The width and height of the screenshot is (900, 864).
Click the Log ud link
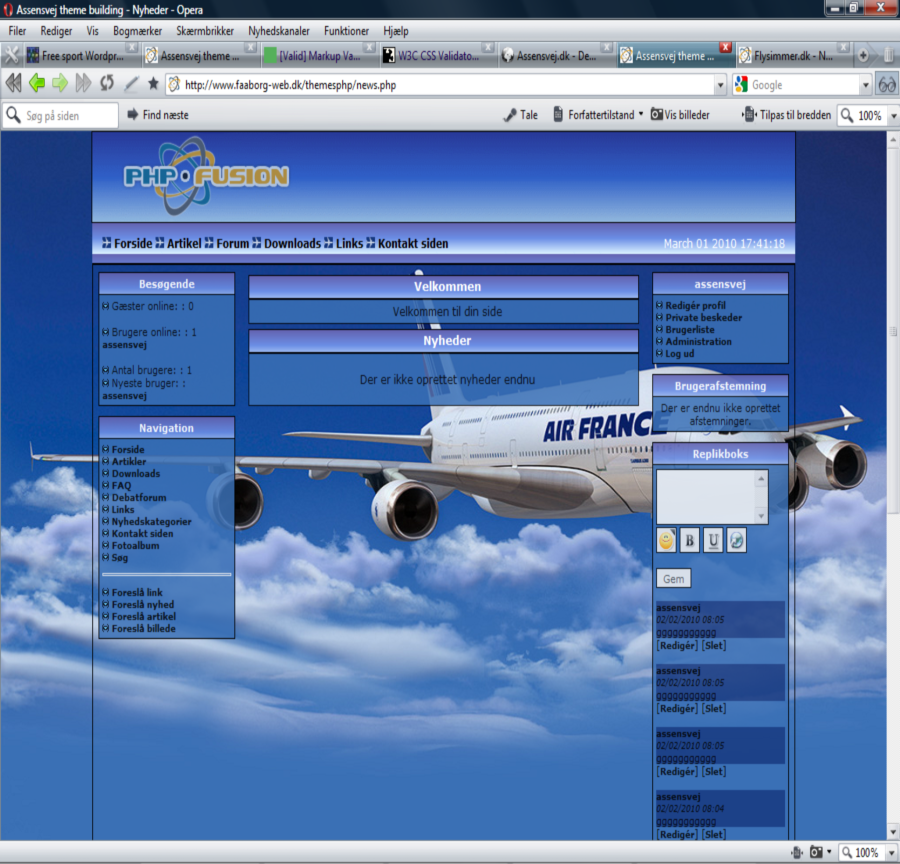pos(680,354)
